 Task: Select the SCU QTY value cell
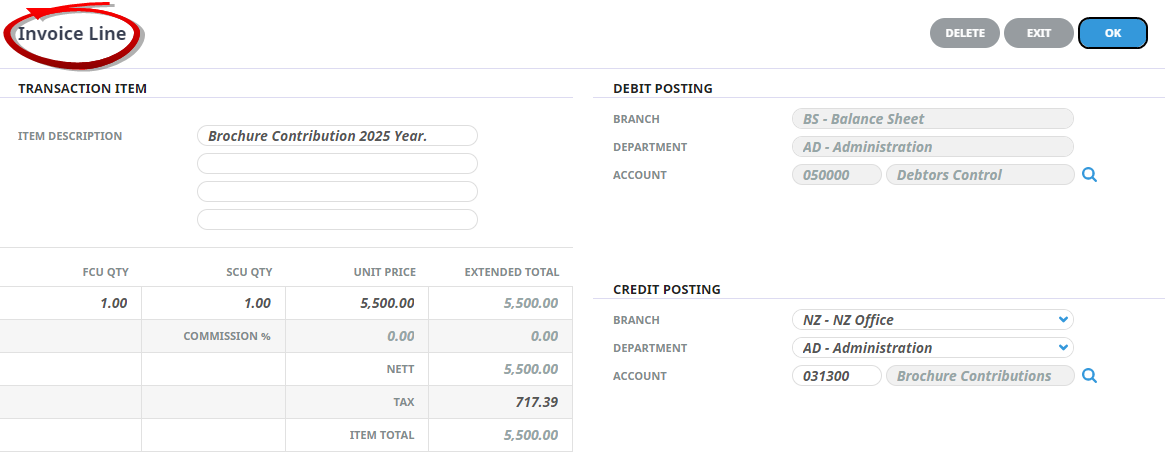[214, 303]
